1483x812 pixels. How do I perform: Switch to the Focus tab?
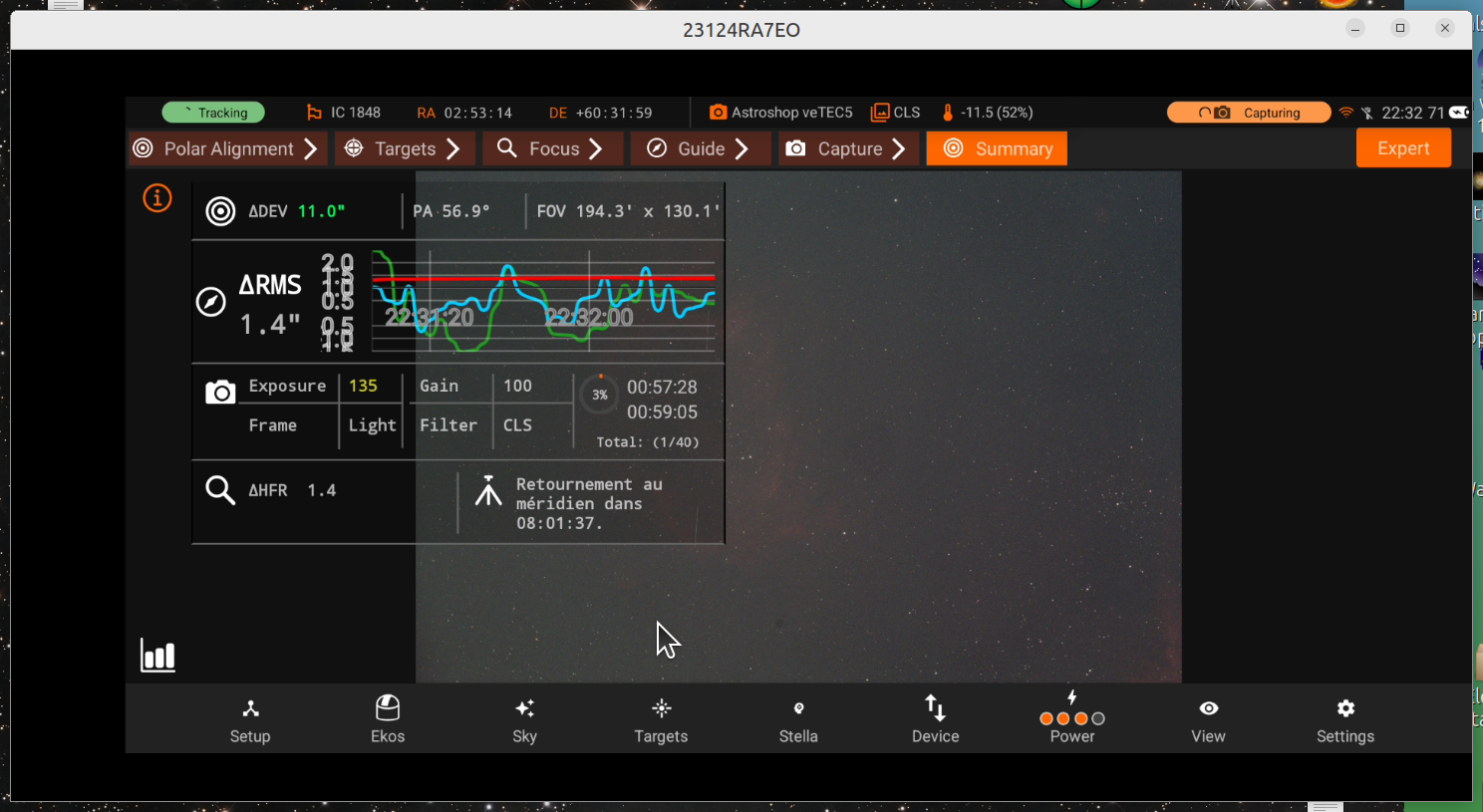(x=552, y=148)
